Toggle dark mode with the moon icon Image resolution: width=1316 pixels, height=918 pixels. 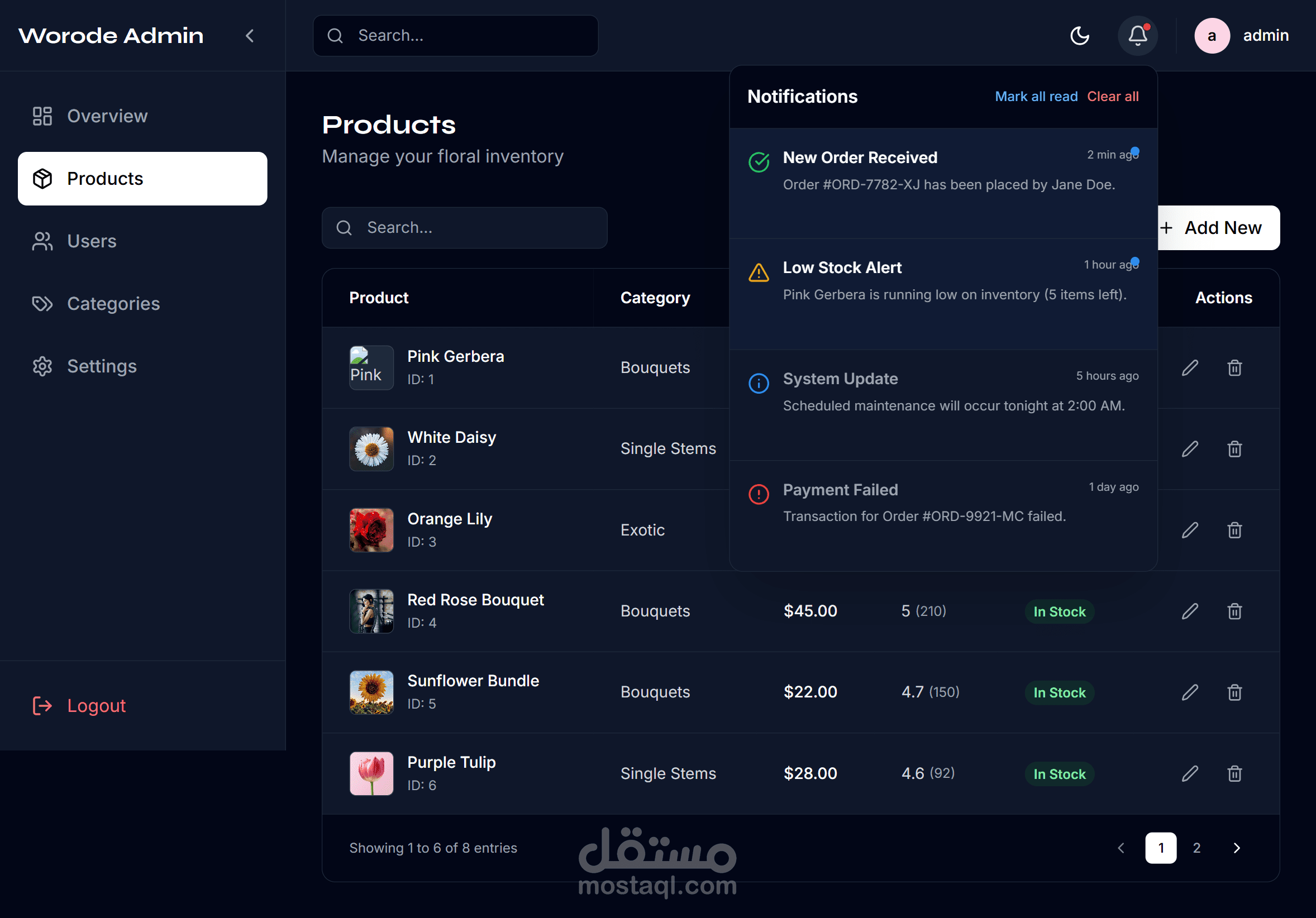tap(1079, 36)
